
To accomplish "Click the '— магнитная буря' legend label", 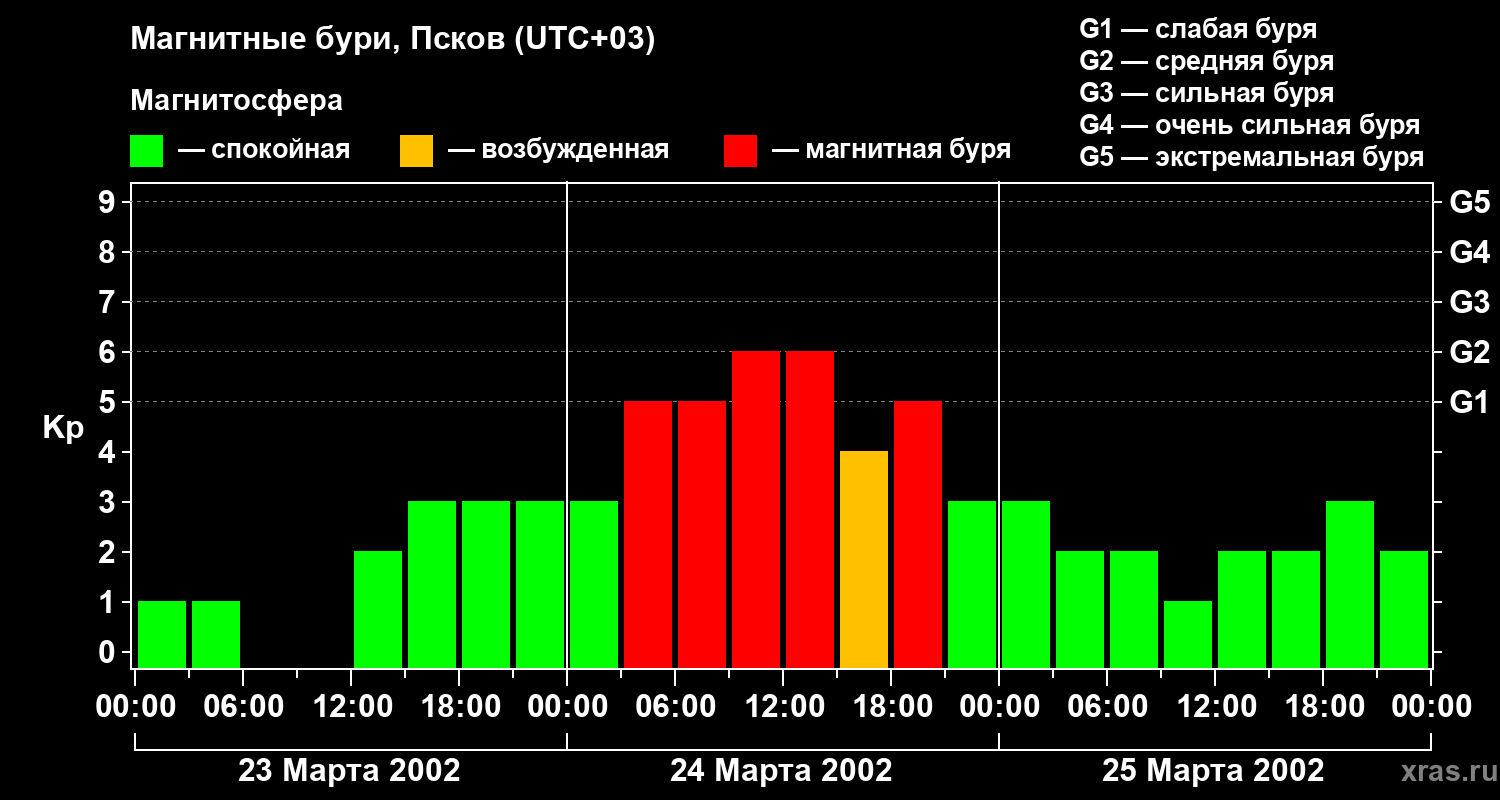I will [891, 150].
